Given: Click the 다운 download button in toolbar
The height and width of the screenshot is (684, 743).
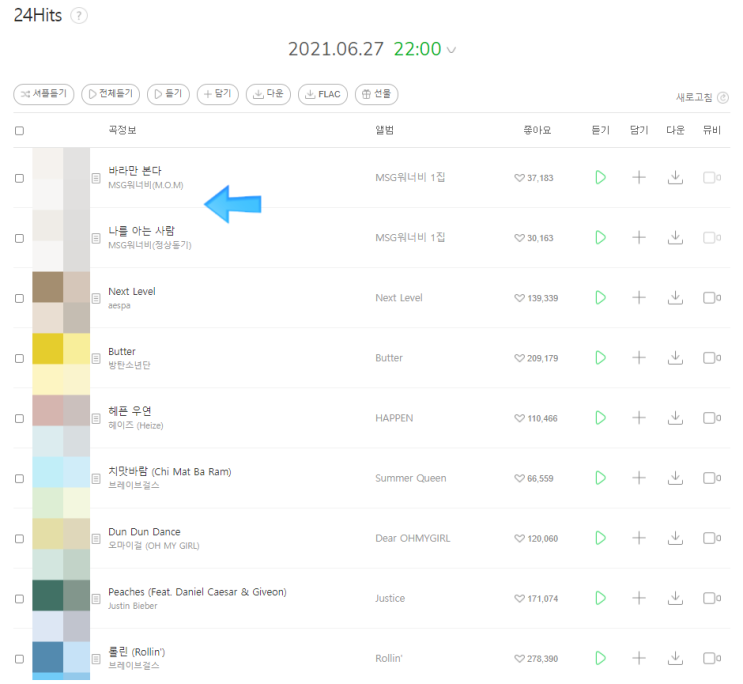Looking at the screenshot, I should click(268, 94).
